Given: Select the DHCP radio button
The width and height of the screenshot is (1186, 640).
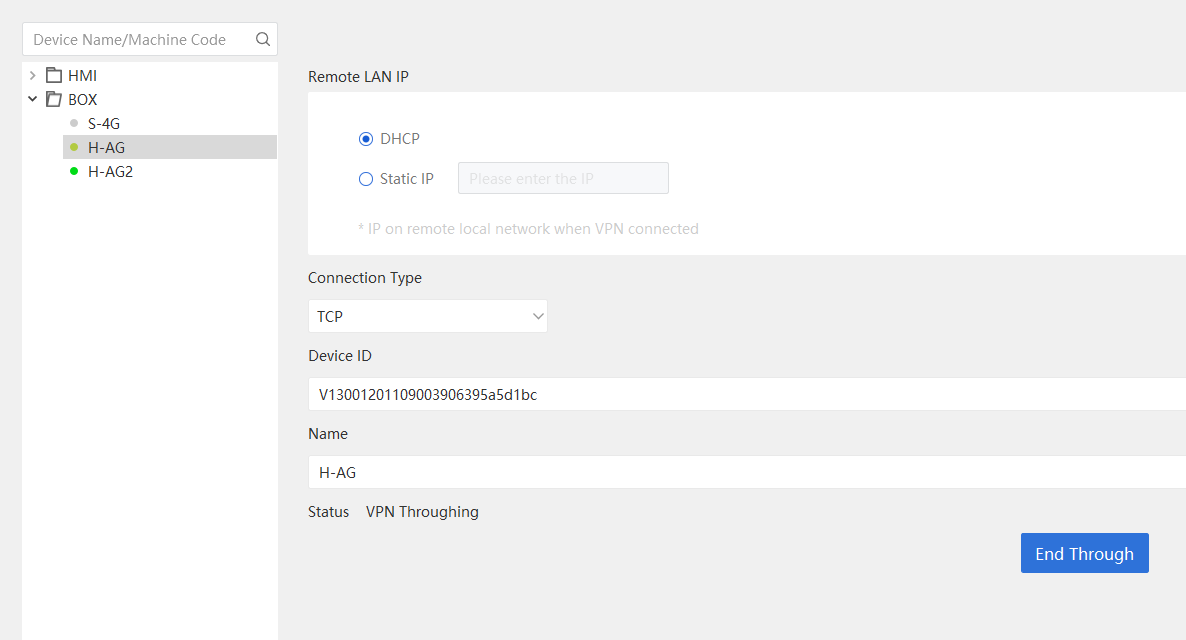Looking at the screenshot, I should pyautogui.click(x=366, y=139).
